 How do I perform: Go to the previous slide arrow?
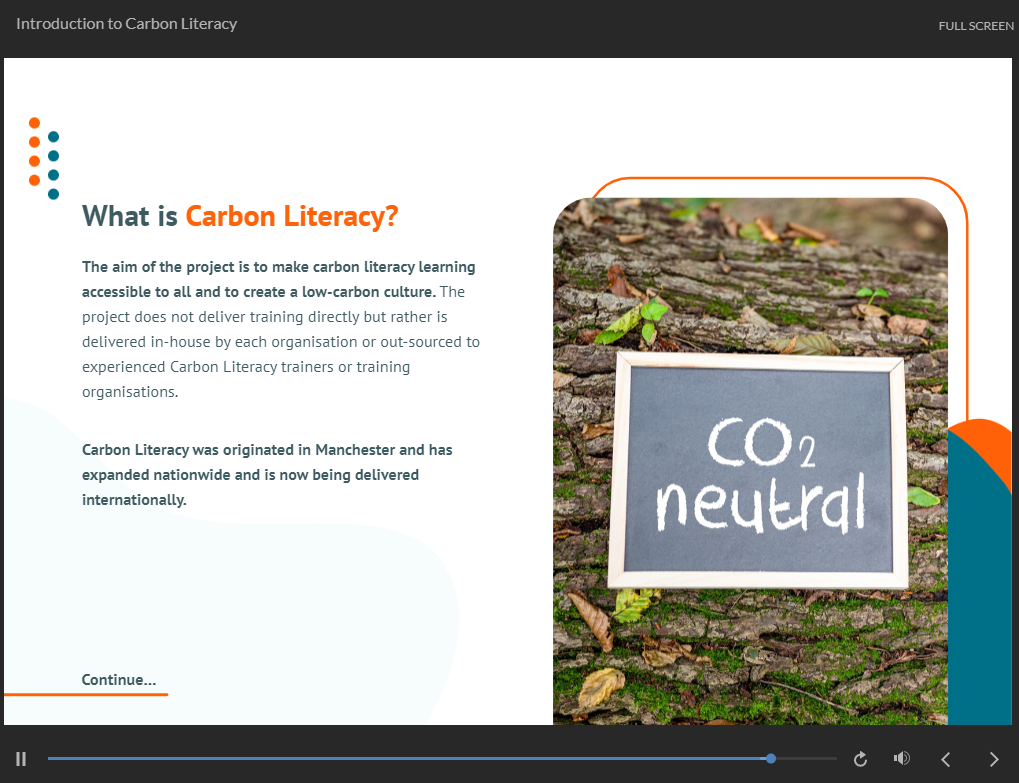946,759
